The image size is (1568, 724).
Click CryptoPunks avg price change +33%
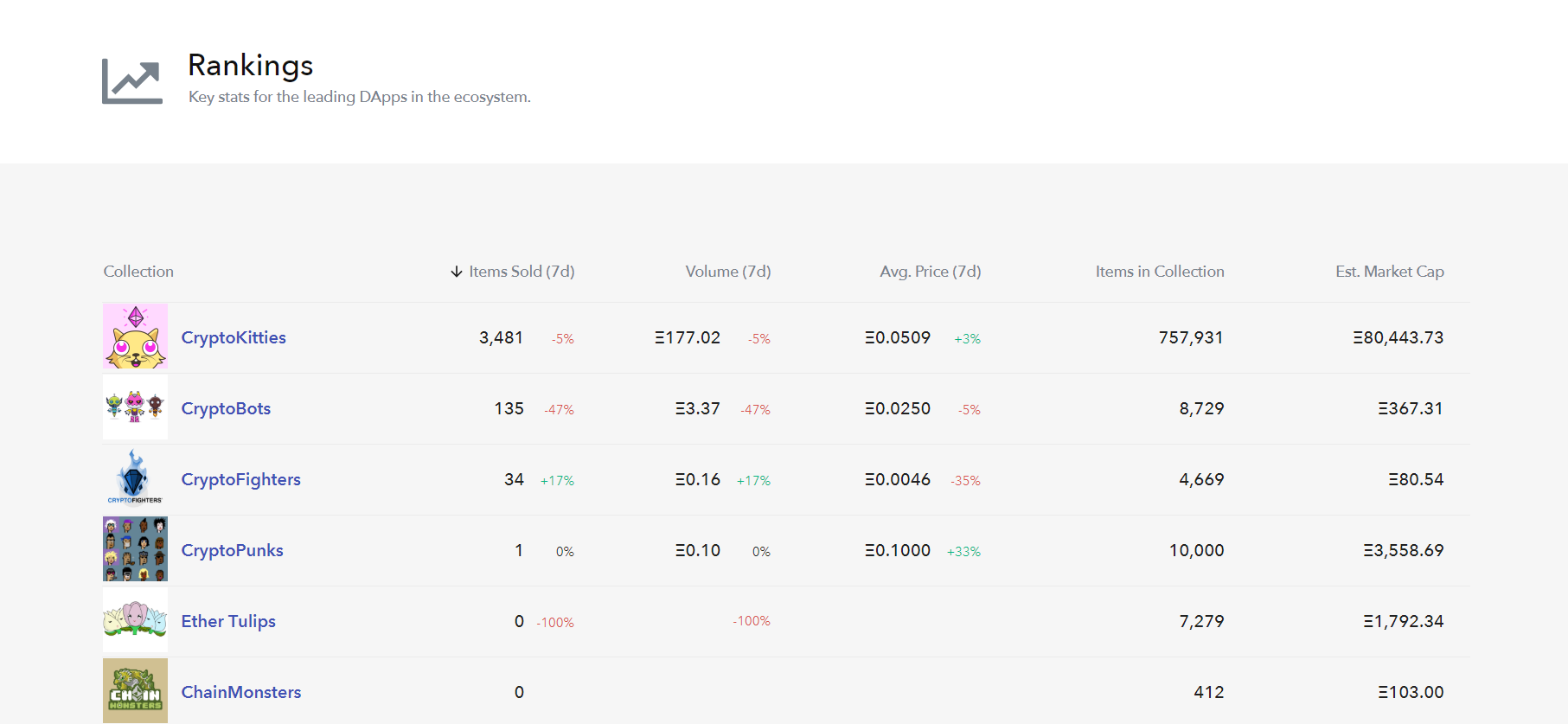click(x=964, y=552)
